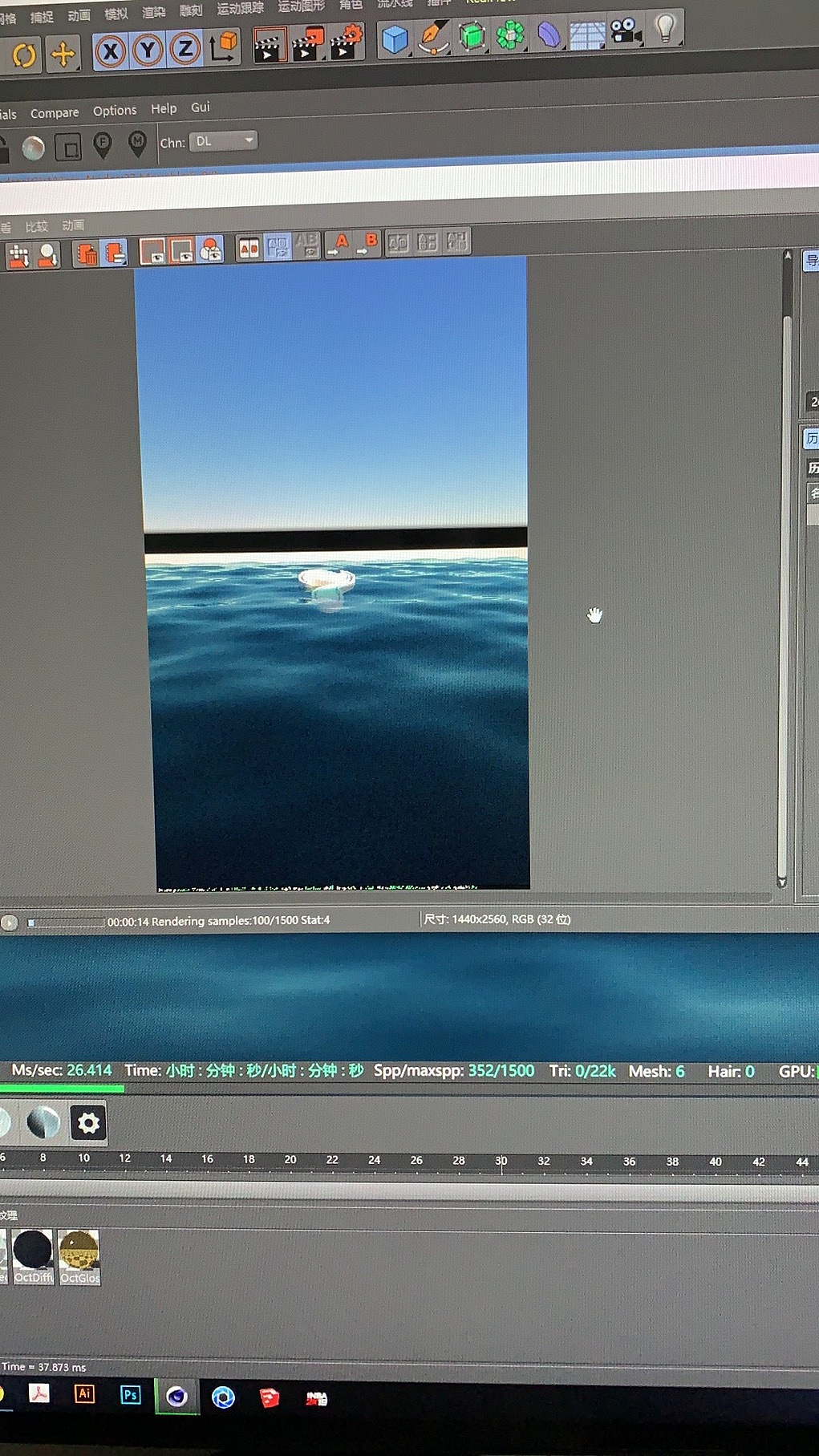Screen dimensions: 819x1456
Task: Click the highlighted orange save image icon
Action: (115, 253)
